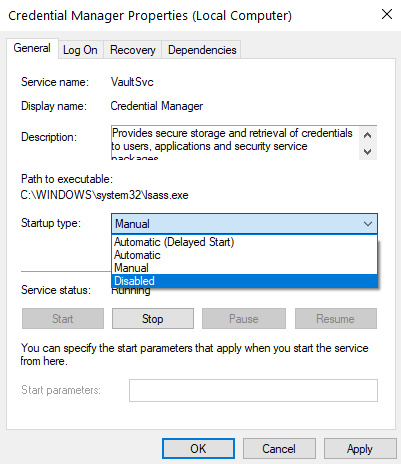Stop the Credential Manager service
Image resolution: width=401 pixels, height=464 pixels.
point(153,319)
